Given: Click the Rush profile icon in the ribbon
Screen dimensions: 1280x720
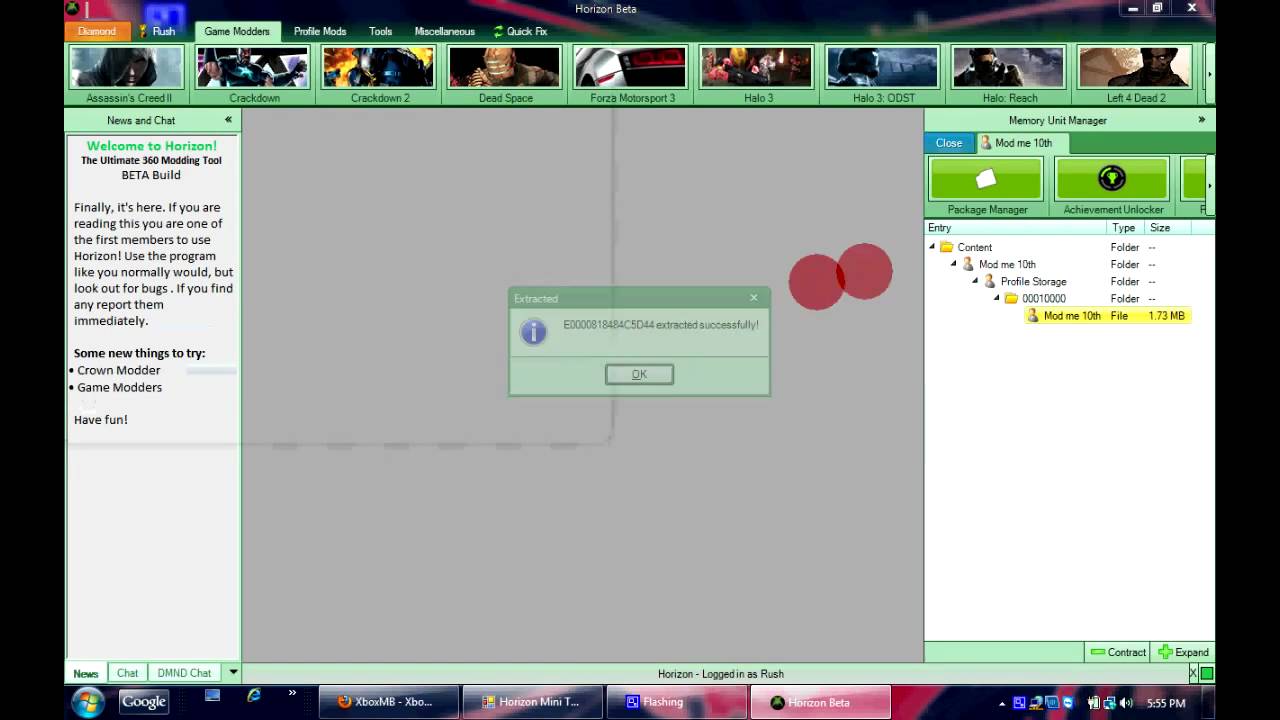Looking at the screenshot, I should 143,31.
